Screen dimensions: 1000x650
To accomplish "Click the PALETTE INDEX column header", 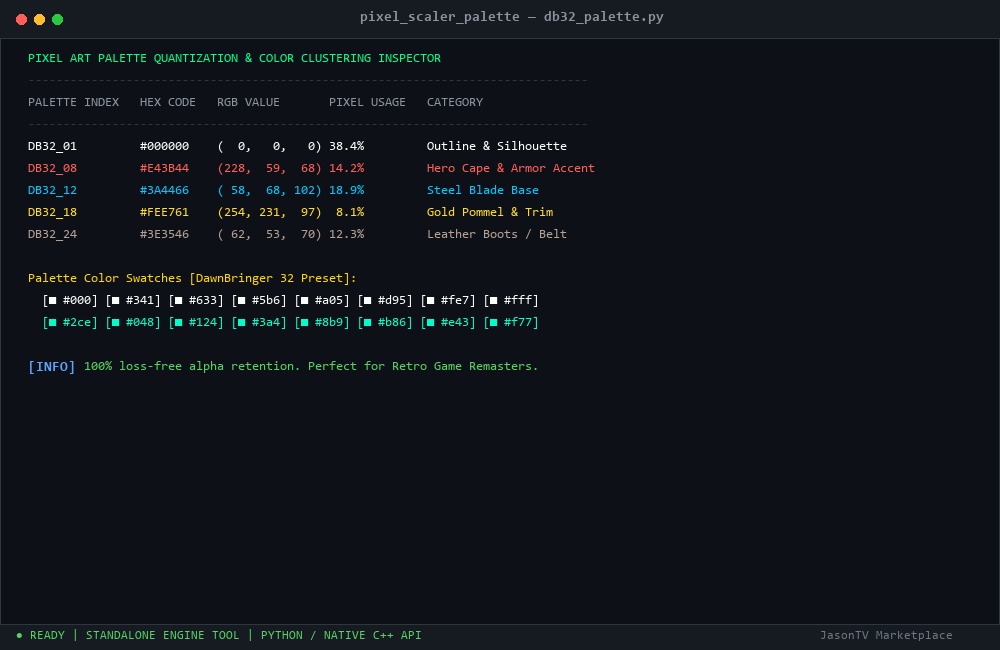I will (73, 102).
